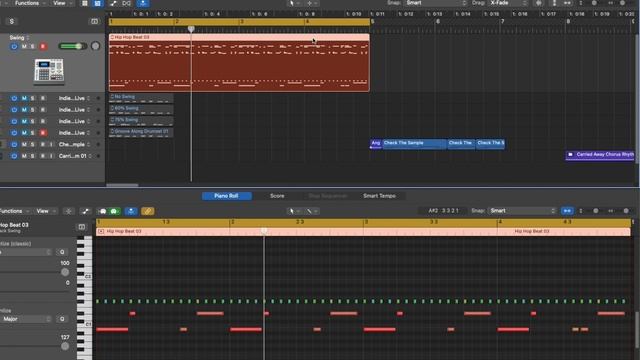Click the drum machine instrument icon on Swing track
The width and height of the screenshot is (640, 360).
pyautogui.click(x=49, y=71)
